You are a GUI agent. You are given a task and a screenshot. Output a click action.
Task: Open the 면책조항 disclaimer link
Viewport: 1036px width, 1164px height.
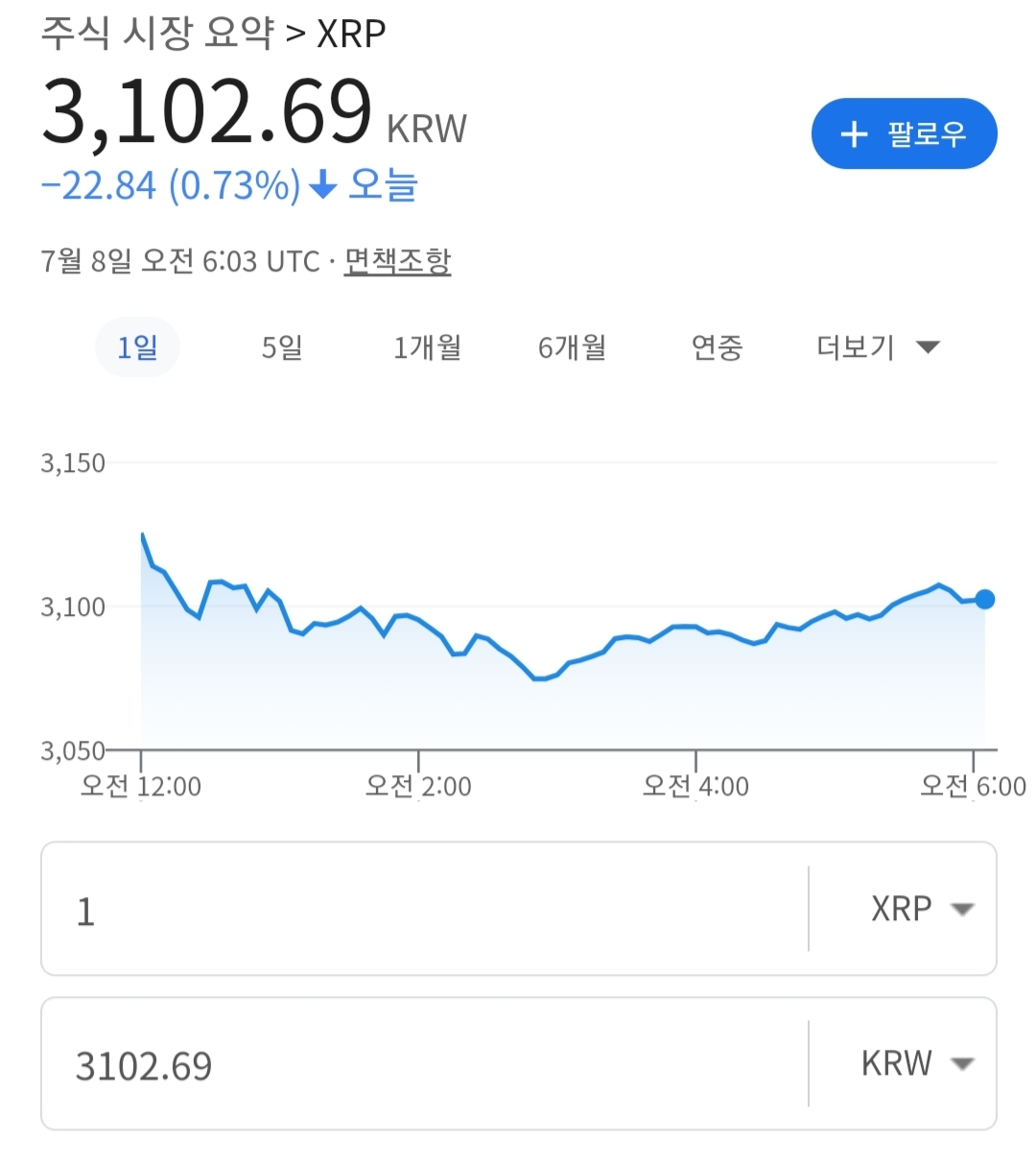coord(397,260)
